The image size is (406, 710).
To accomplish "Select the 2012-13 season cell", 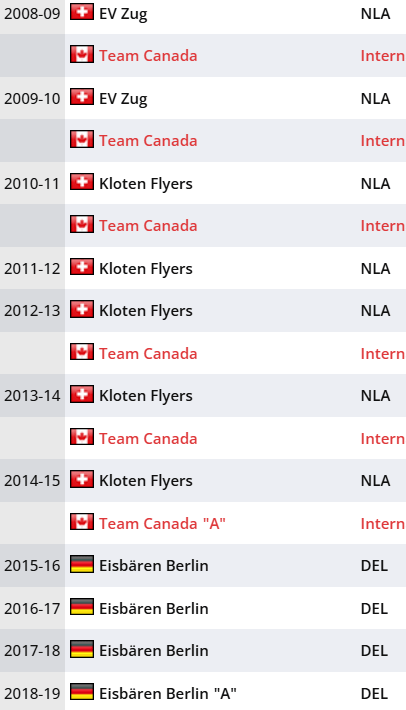I will 32,311.
